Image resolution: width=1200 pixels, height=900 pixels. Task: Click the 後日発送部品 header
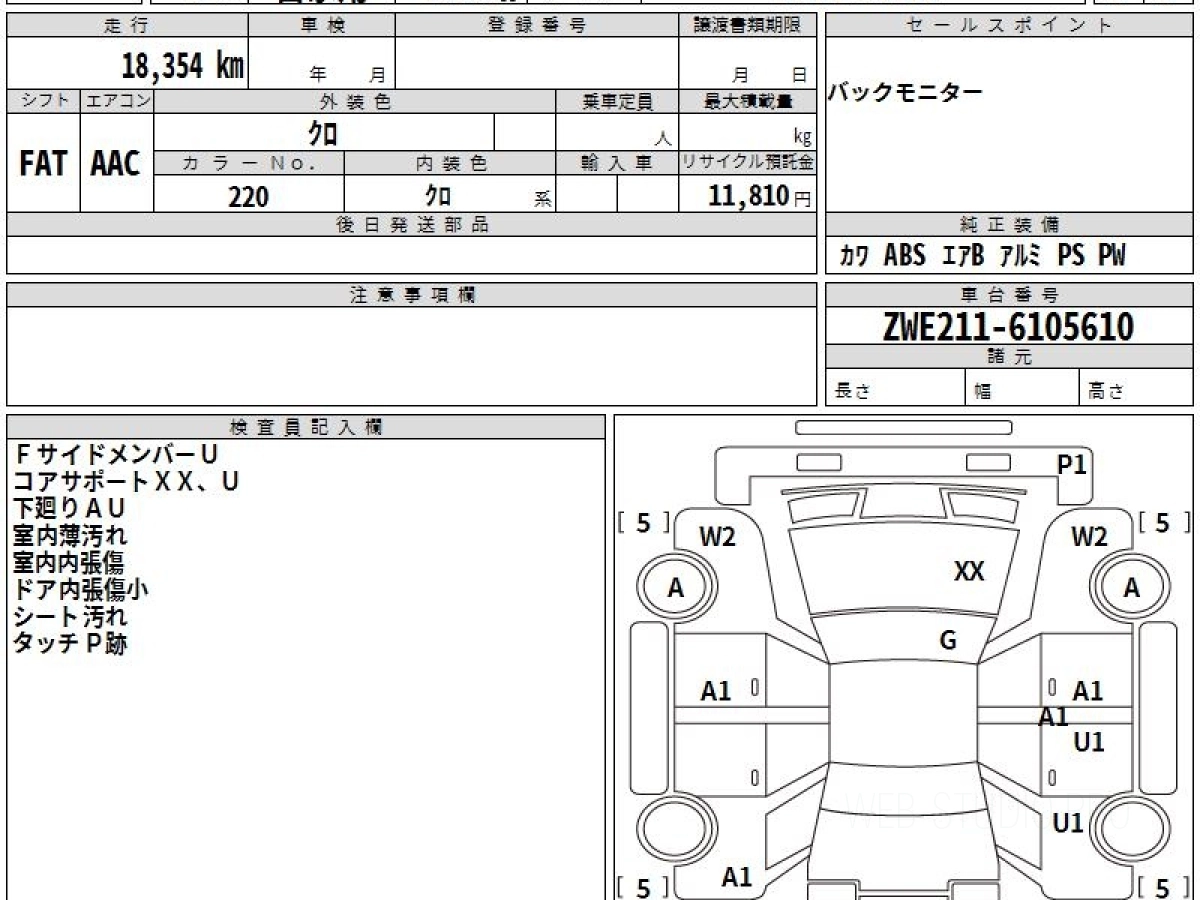tap(412, 225)
